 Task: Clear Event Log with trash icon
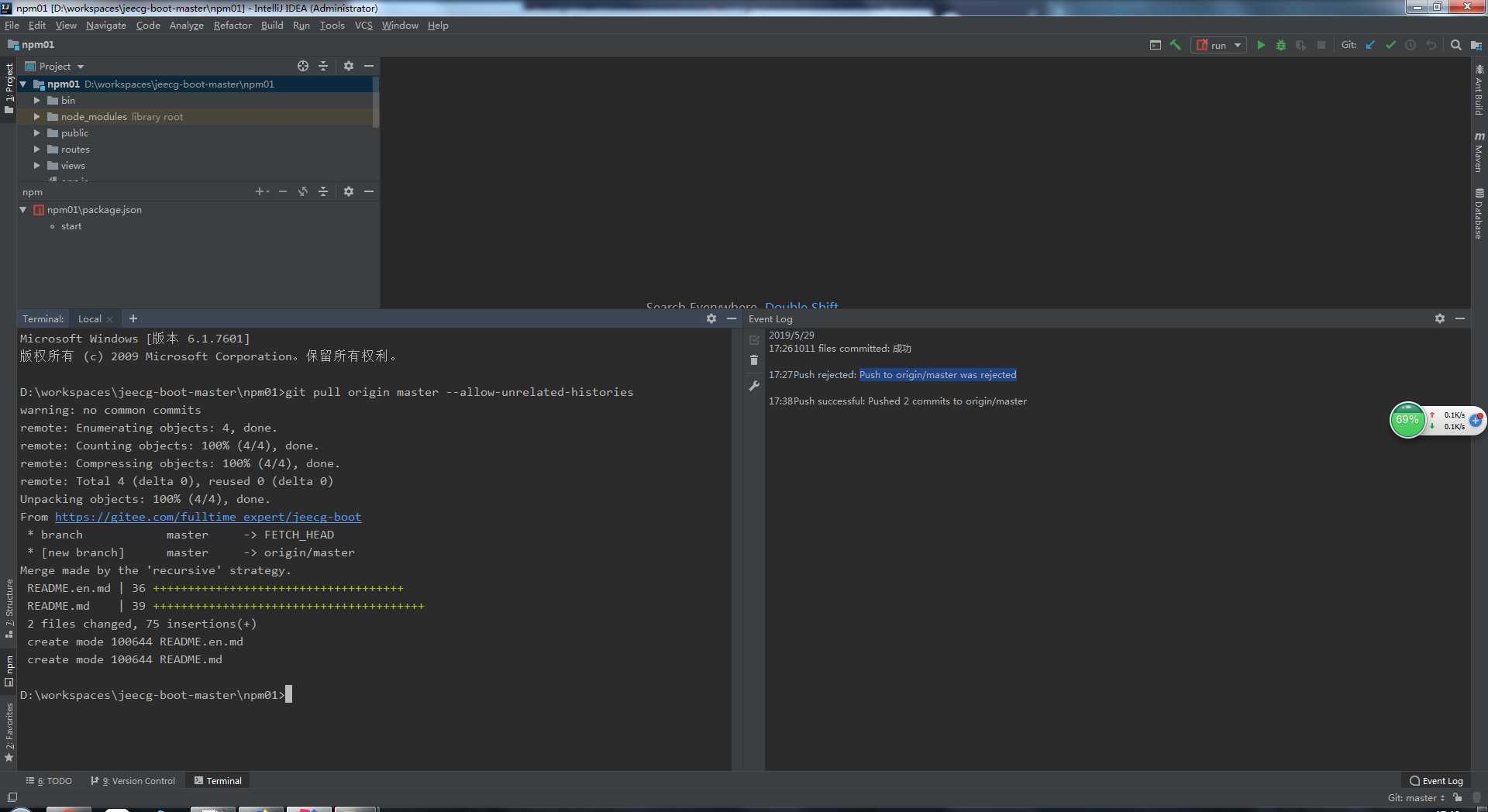pos(754,360)
